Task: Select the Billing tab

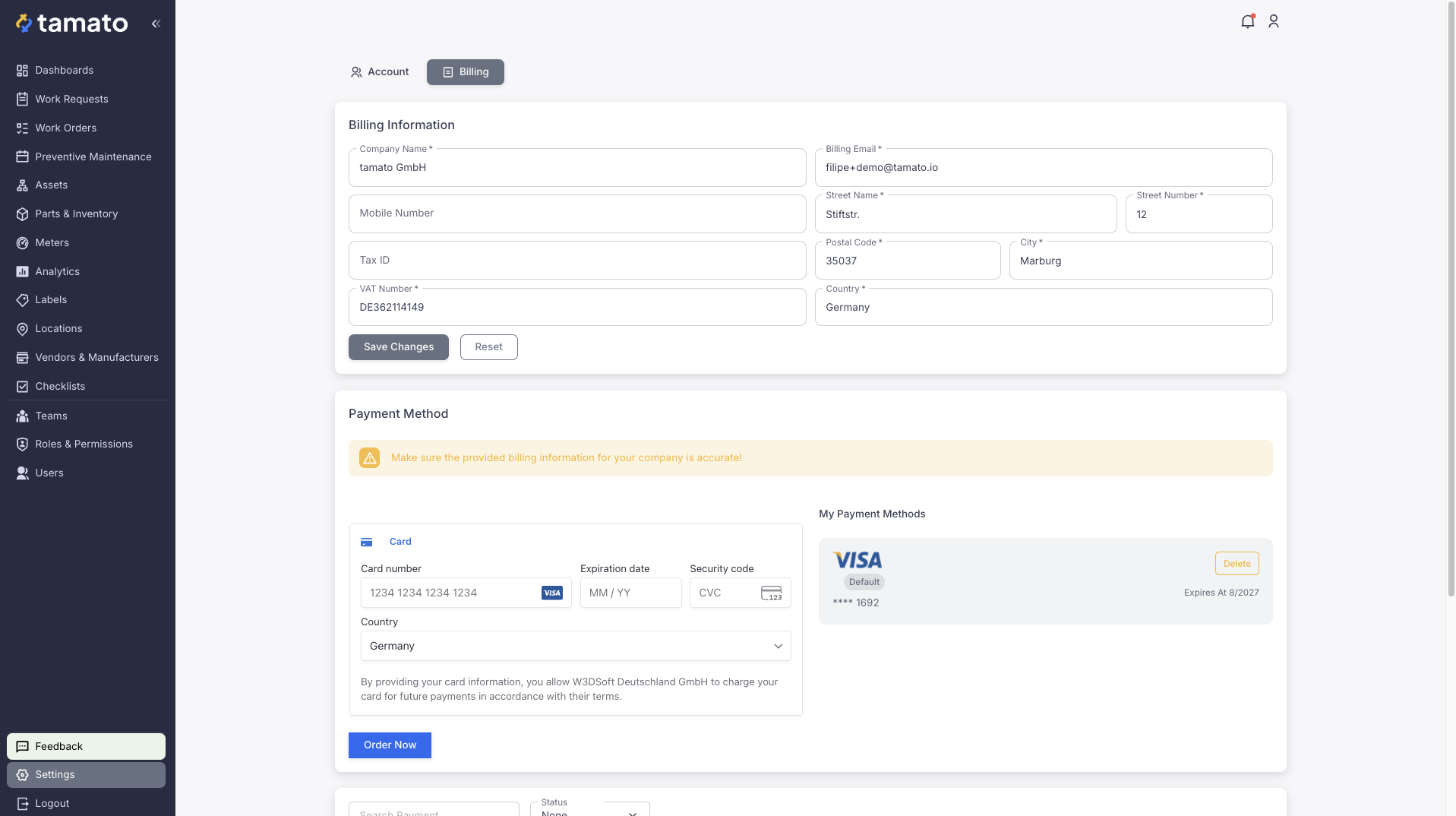Action: pyautogui.click(x=465, y=72)
